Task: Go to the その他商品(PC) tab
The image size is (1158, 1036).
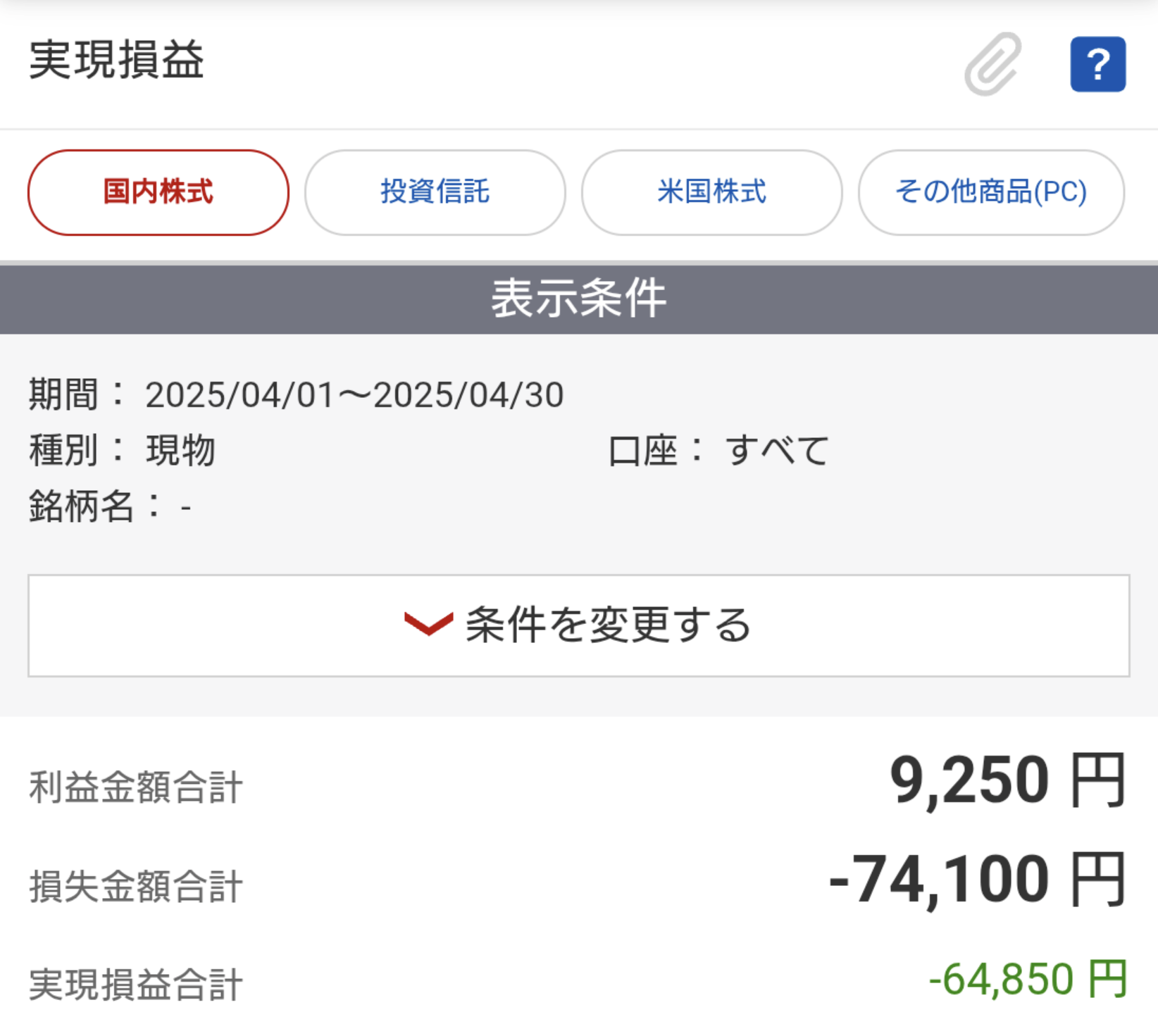Action: [992, 192]
